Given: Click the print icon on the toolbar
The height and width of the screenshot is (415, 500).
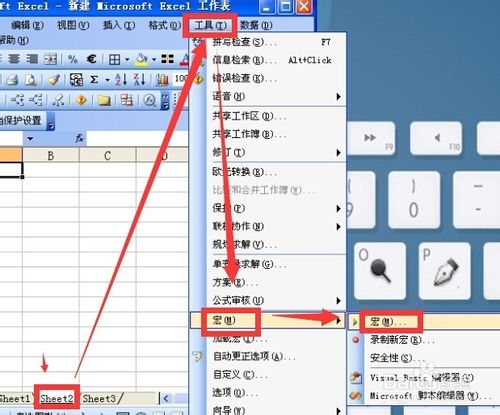Looking at the screenshot, I should tap(12, 80).
